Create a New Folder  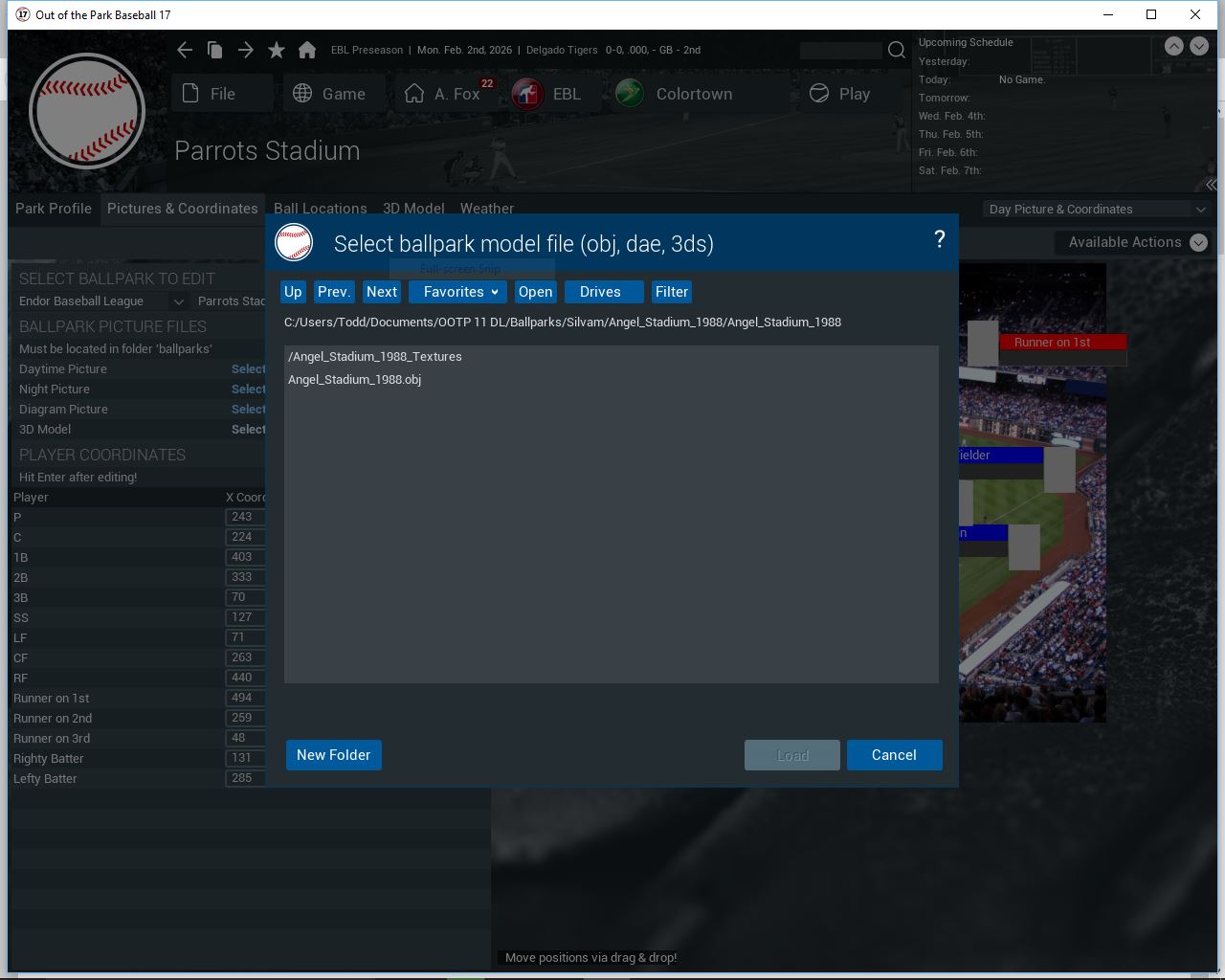pos(333,755)
